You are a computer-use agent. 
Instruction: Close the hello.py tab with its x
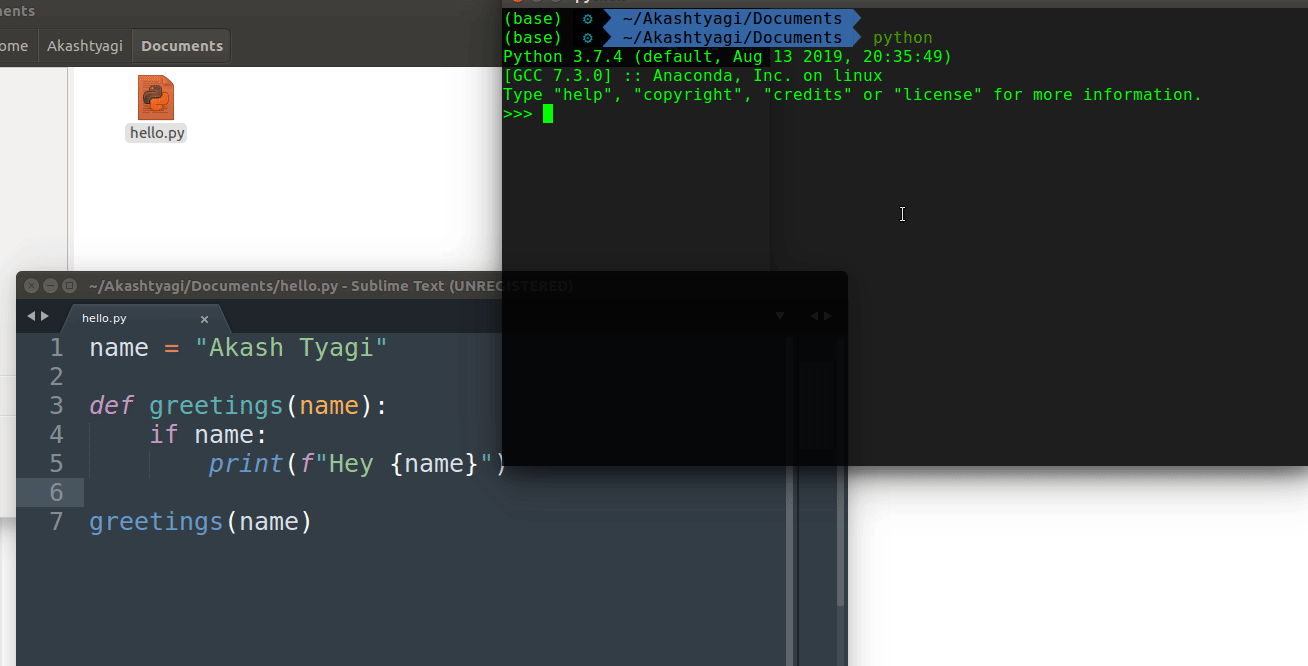(x=204, y=318)
